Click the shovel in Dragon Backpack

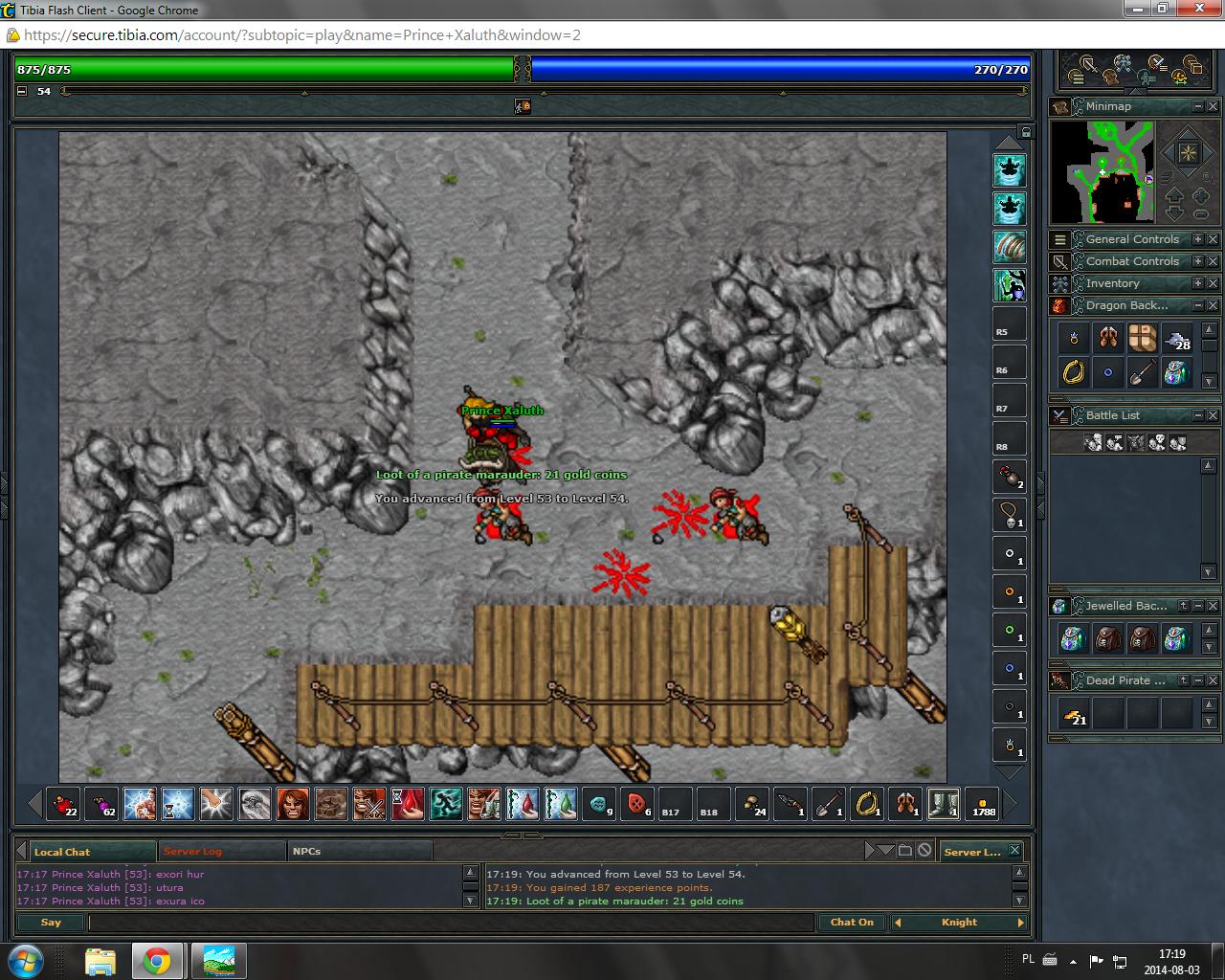click(1142, 372)
